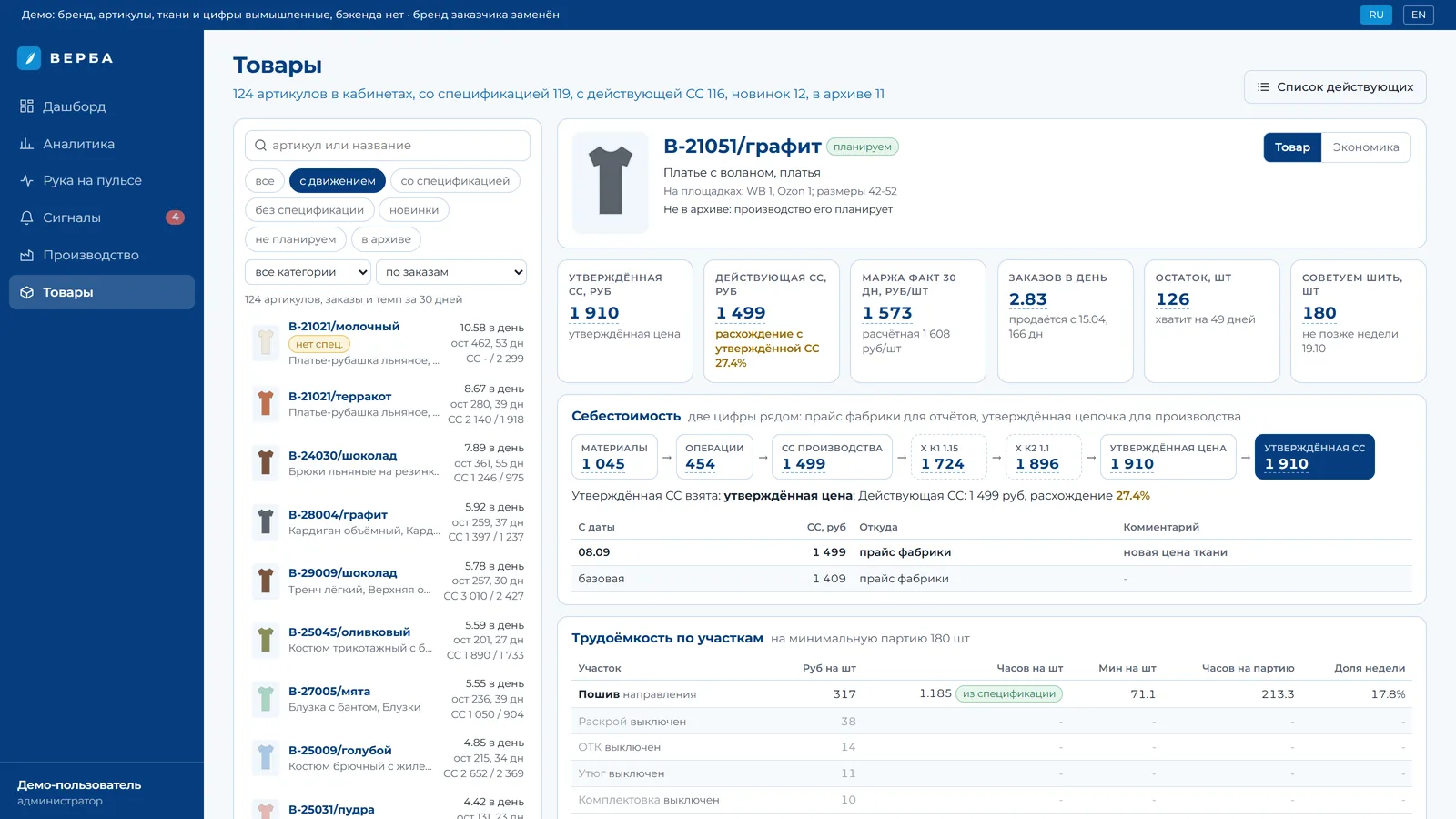Viewport: 1456px width, 819px height.
Task: Toggle the 'с движением' filter chip
Action: [338, 181]
